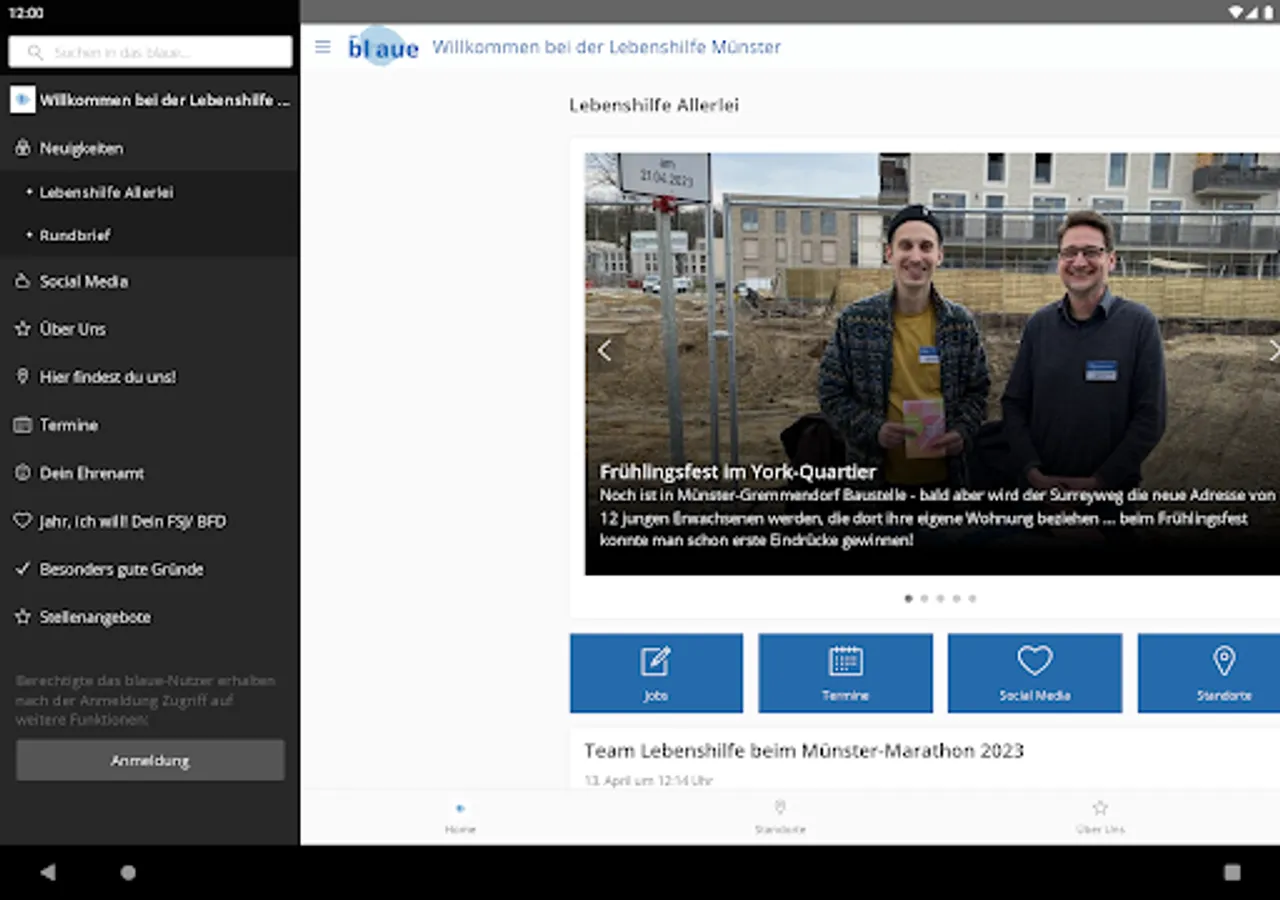Image resolution: width=1280 pixels, height=900 pixels.
Task: Show next slide with right arrow
Action: tap(1273, 350)
